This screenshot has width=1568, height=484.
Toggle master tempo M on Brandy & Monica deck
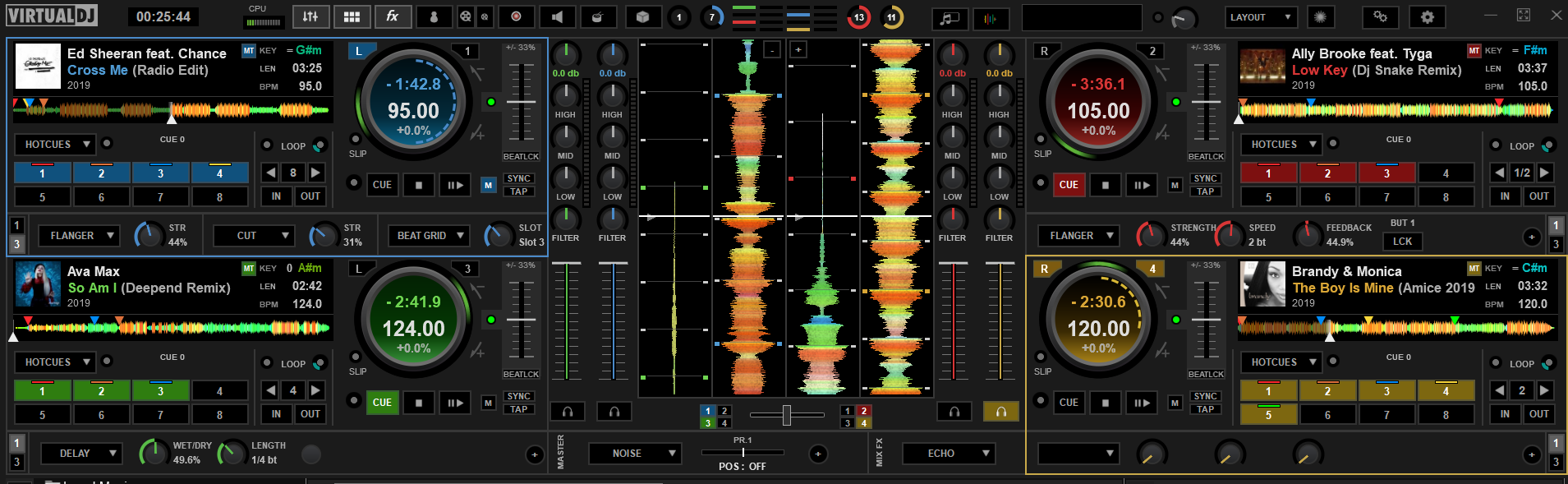click(x=1175, y=403)
